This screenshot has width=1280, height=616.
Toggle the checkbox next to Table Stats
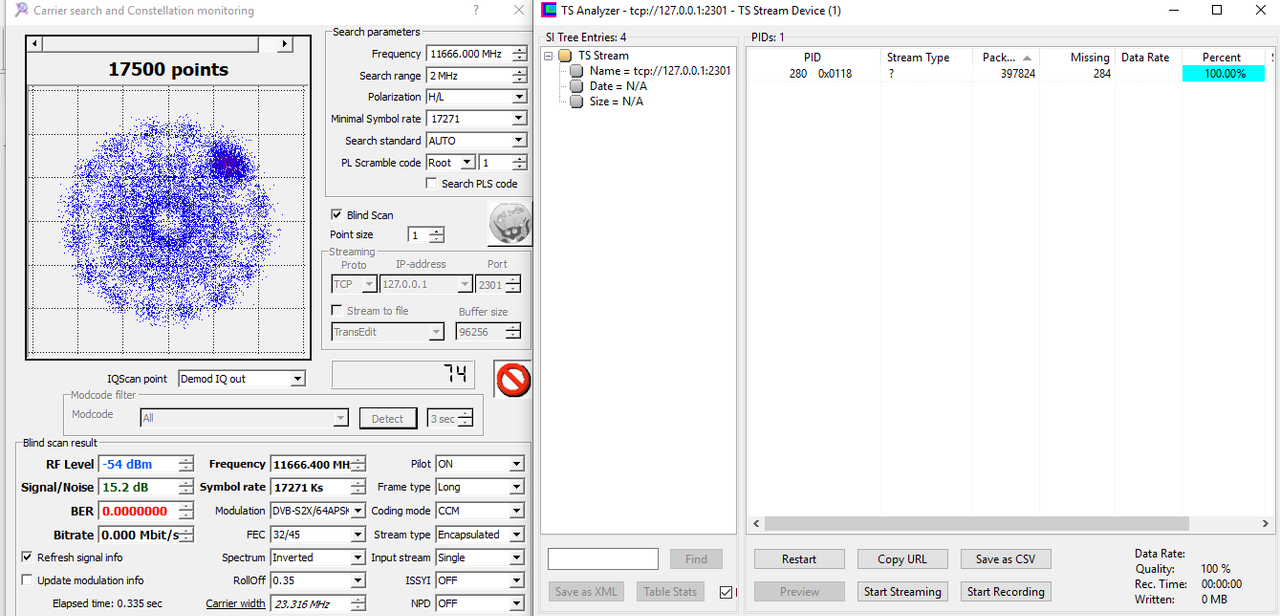click(x=725, y=592)
